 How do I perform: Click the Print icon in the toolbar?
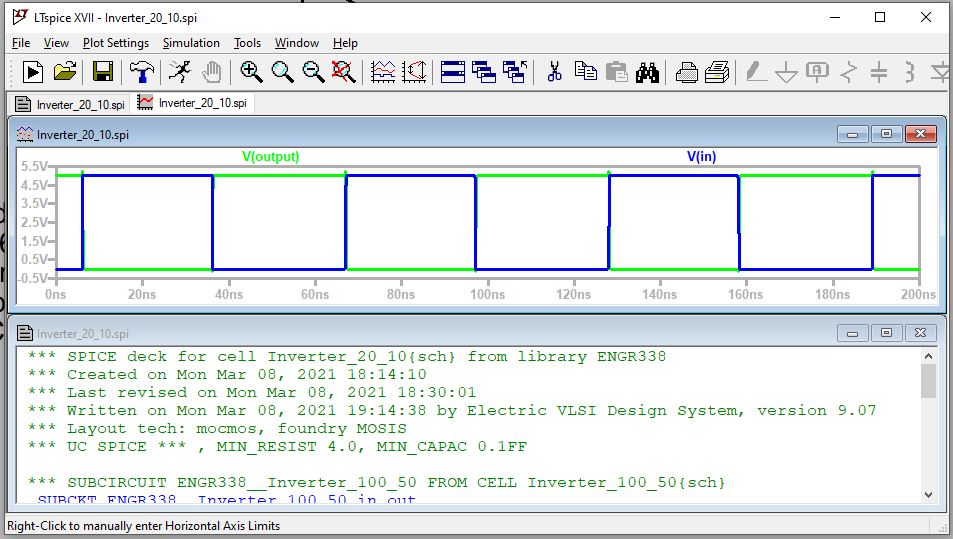(686, 72)
